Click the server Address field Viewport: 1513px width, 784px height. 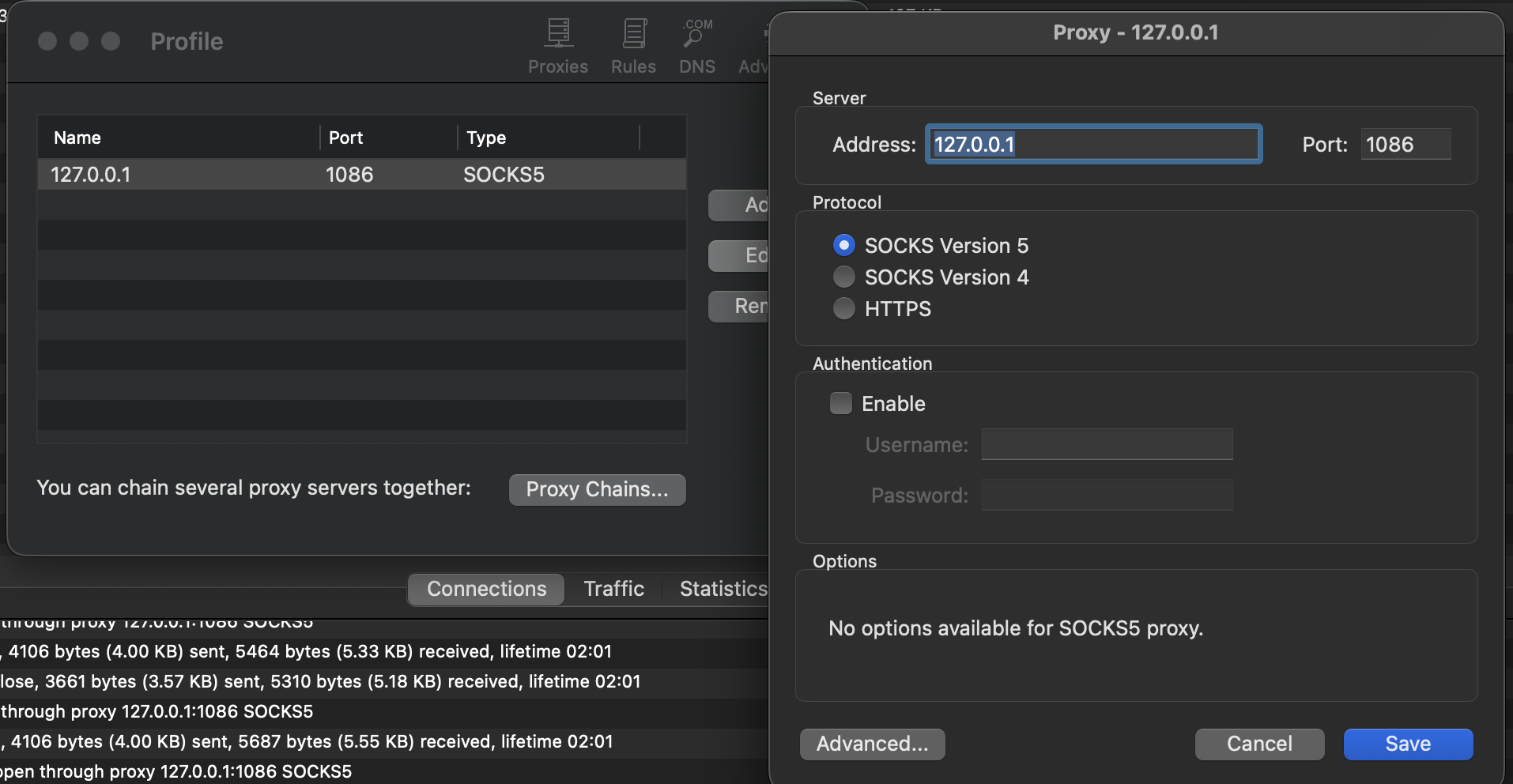(x=1094, y=145)
